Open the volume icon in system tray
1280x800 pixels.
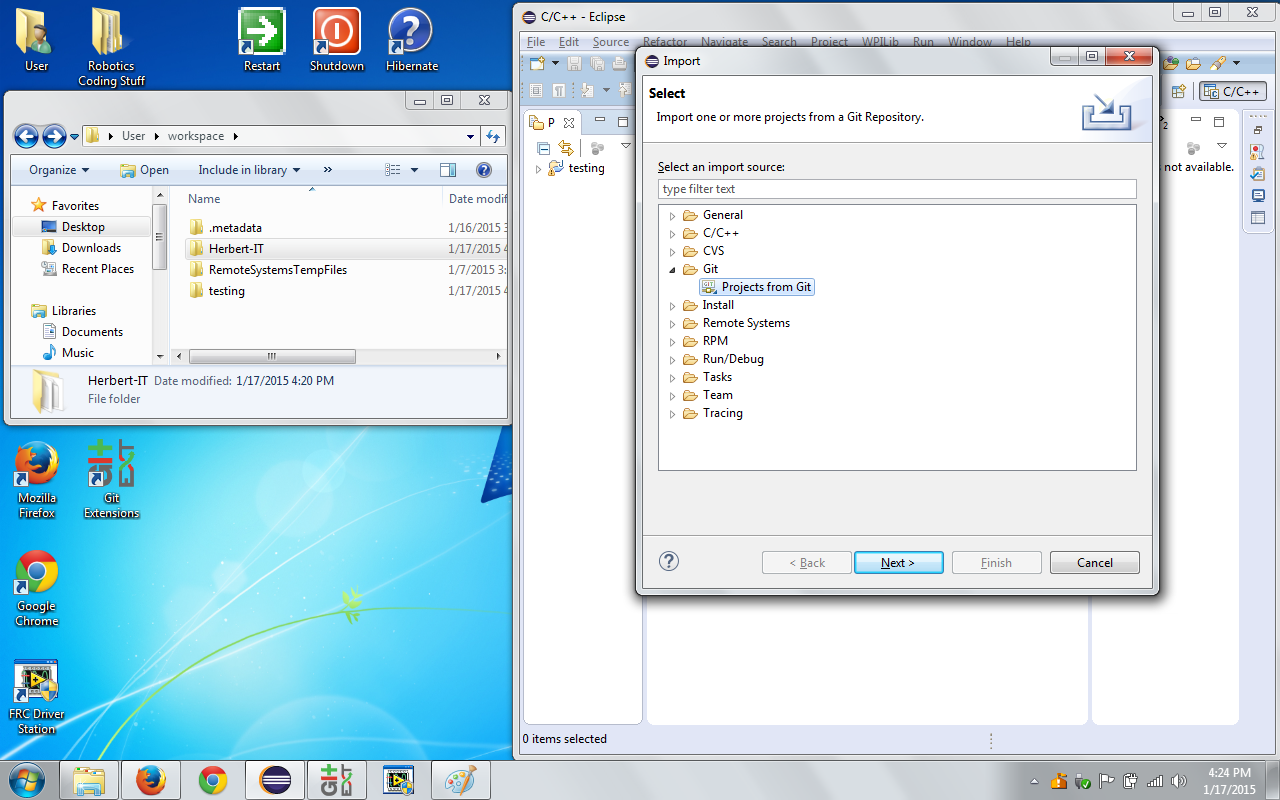click(1179, 781)
